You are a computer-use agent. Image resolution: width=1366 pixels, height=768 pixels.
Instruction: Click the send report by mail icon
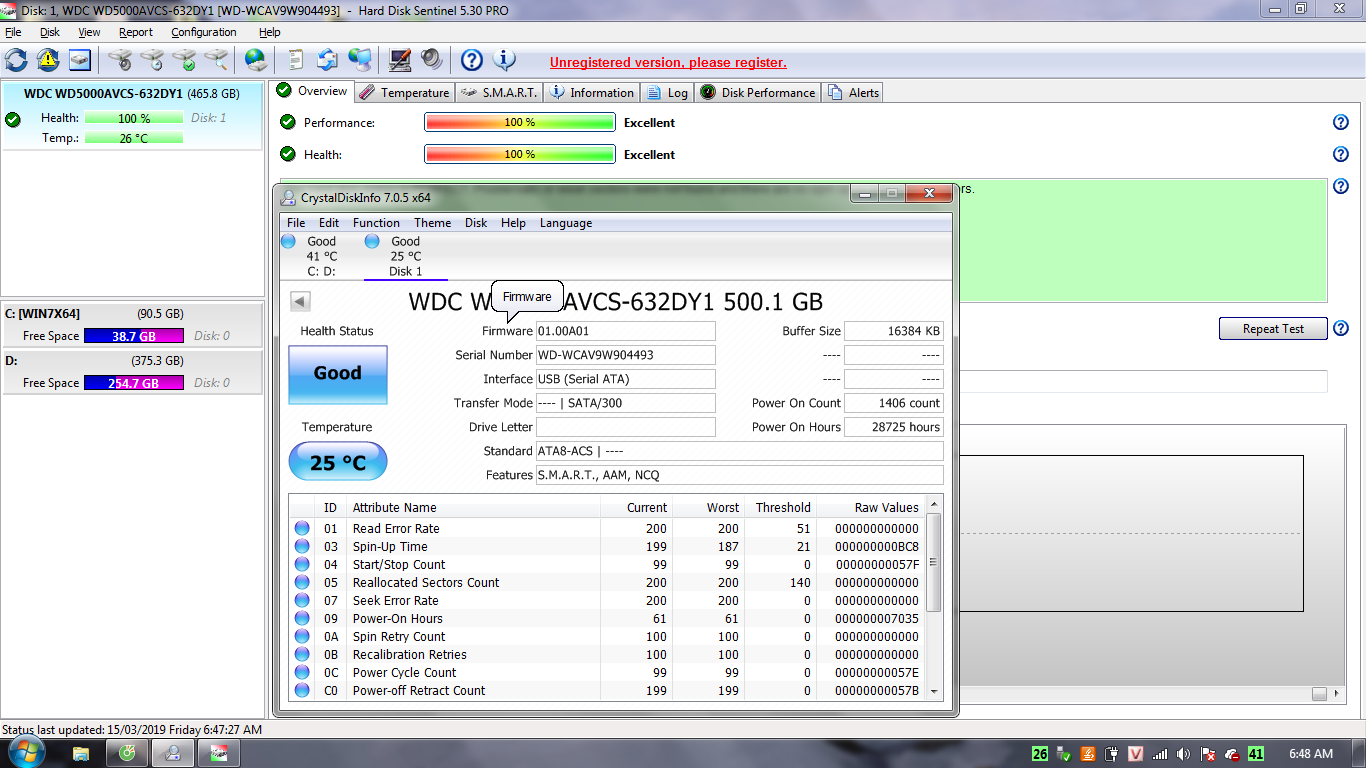(x=327, y=60)
